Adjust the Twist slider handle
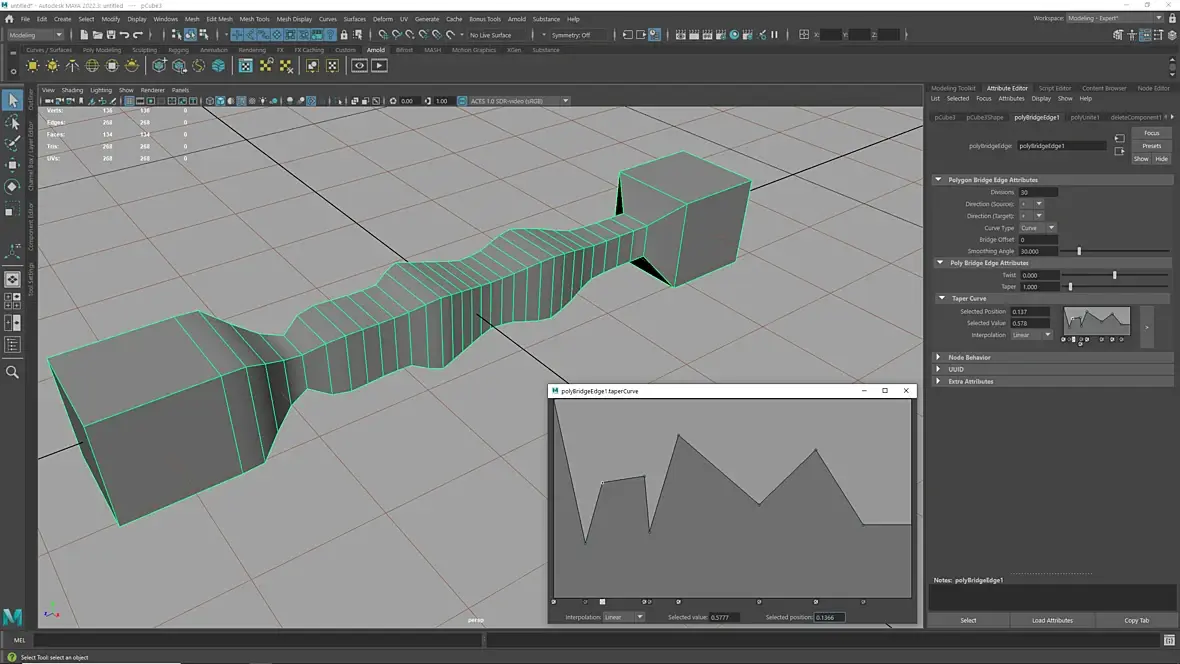The height and width of the screenshot is (664, 1180). [x=1114, y=275]
